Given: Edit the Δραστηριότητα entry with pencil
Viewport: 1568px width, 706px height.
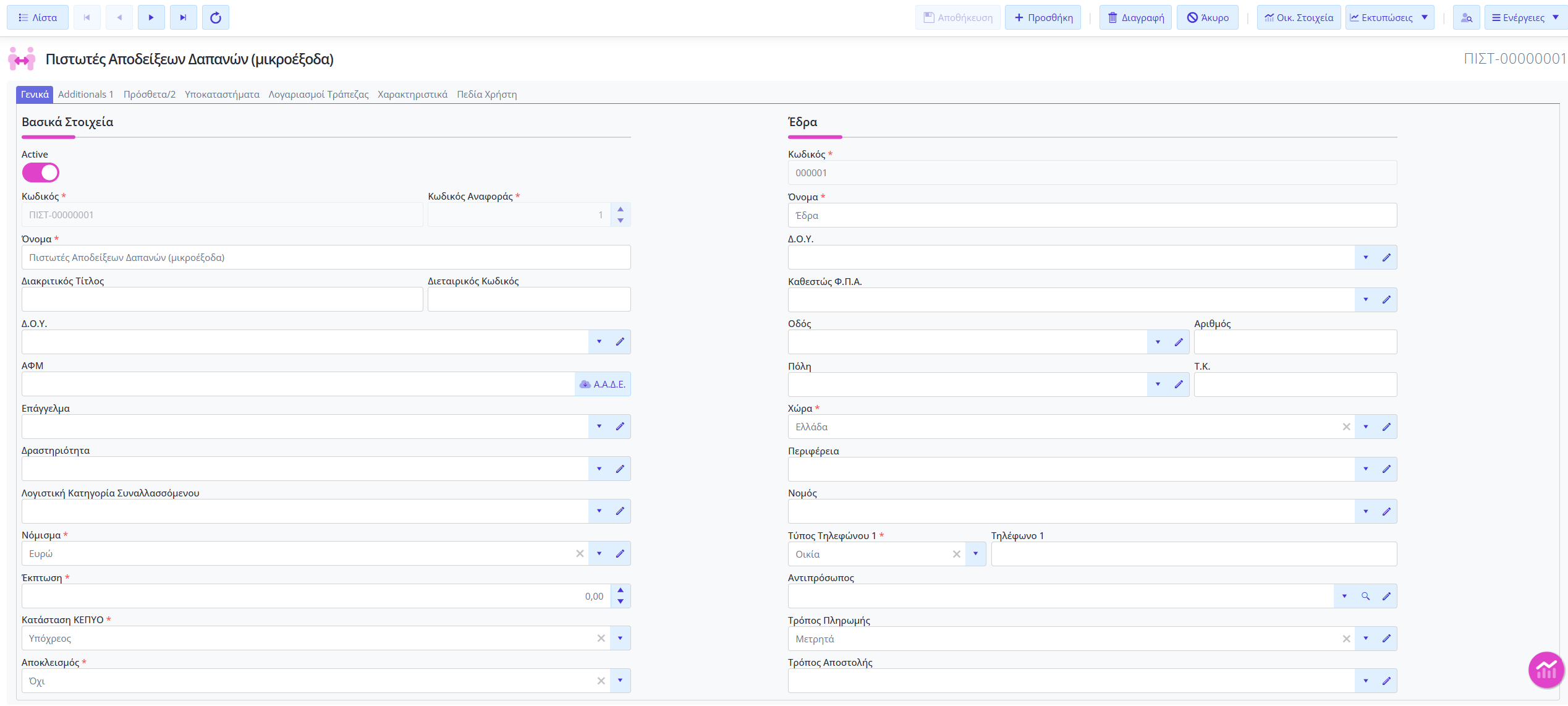Looking at the screenshot, I should click(620, 469).
